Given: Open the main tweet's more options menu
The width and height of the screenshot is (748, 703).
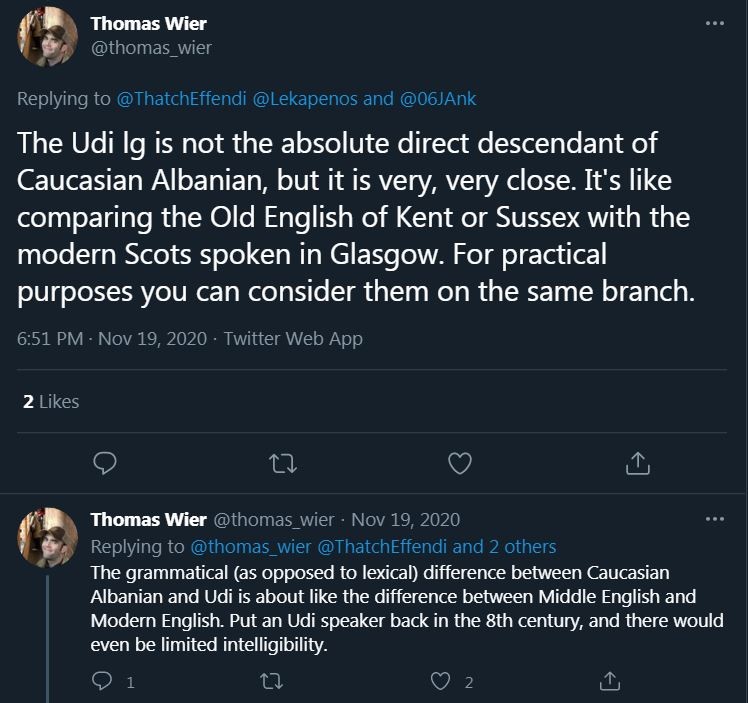Looking at the screenshot, I should (714, 24).
